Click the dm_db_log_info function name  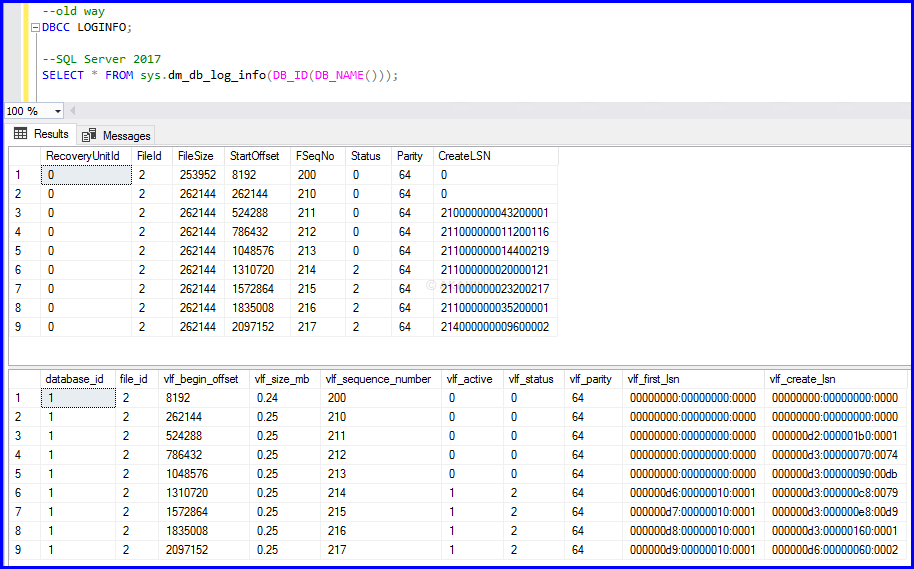217,75
